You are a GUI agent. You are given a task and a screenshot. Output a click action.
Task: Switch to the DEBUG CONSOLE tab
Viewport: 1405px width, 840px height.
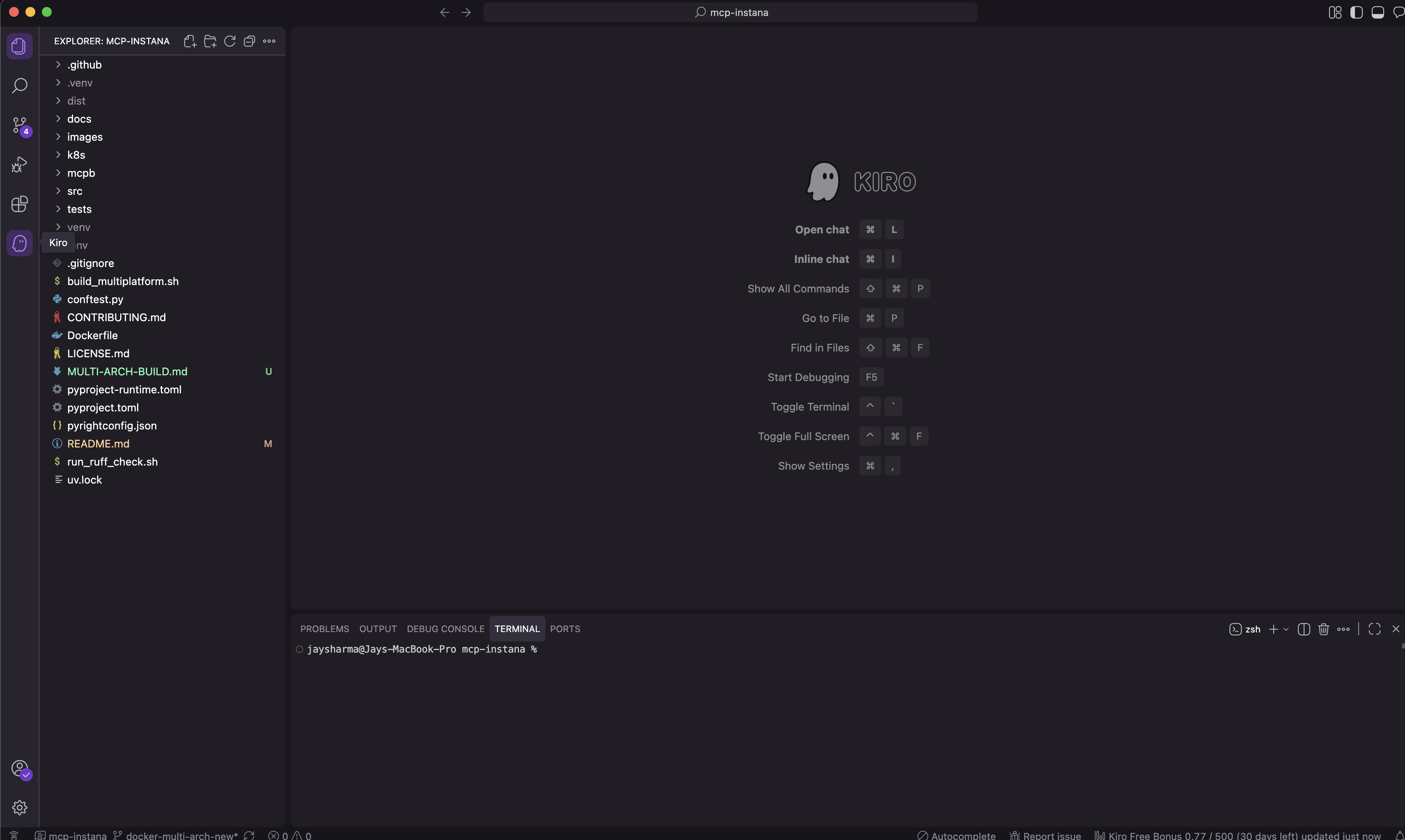(x=445, y=630)
